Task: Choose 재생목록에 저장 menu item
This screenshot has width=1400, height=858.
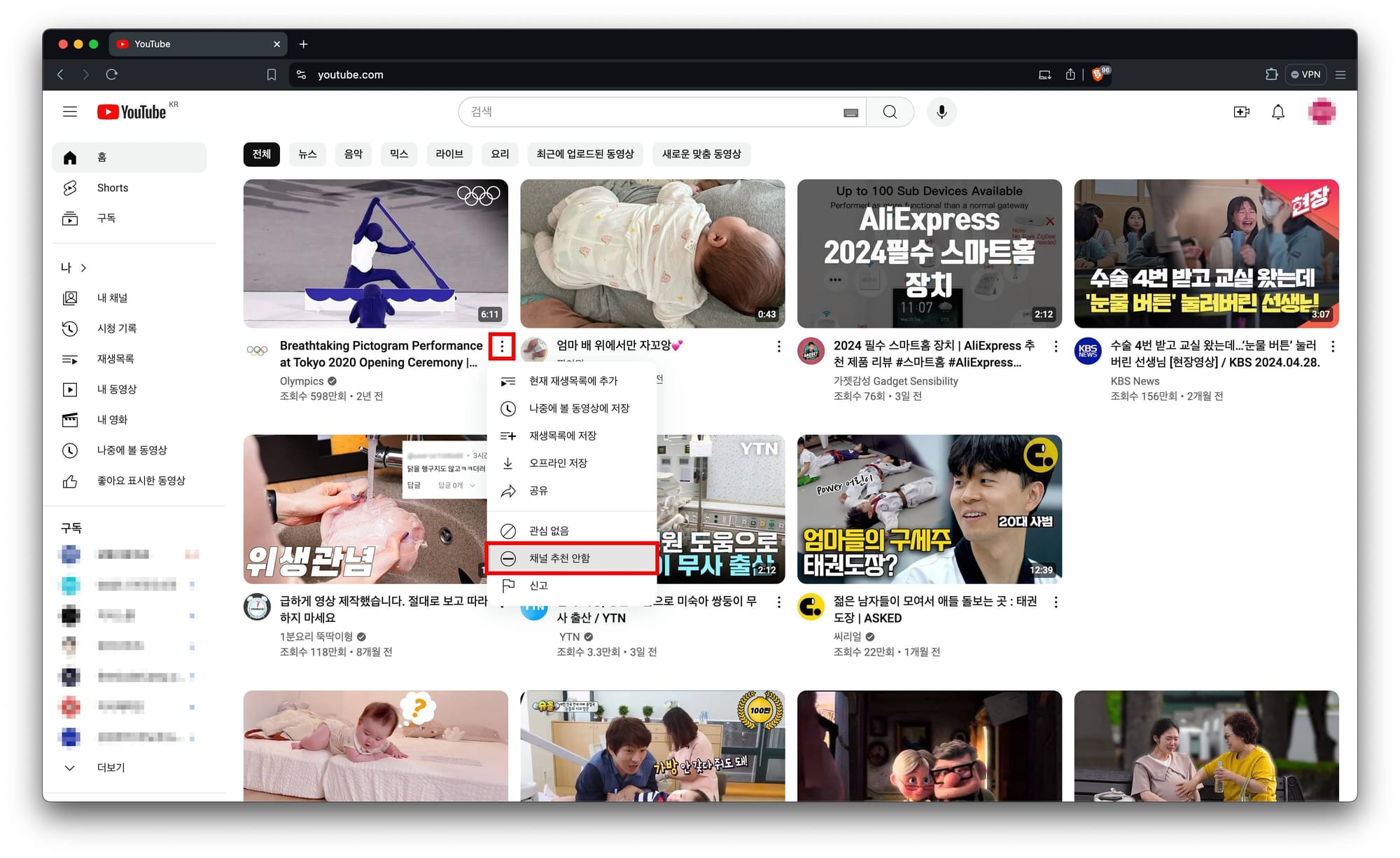Action: [572, 436]
